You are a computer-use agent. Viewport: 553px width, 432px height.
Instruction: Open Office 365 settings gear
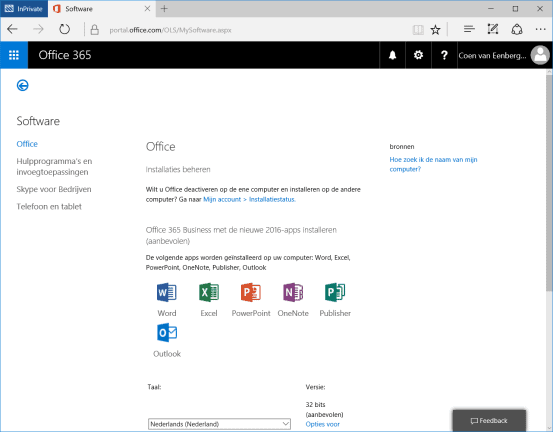point(418,55)
